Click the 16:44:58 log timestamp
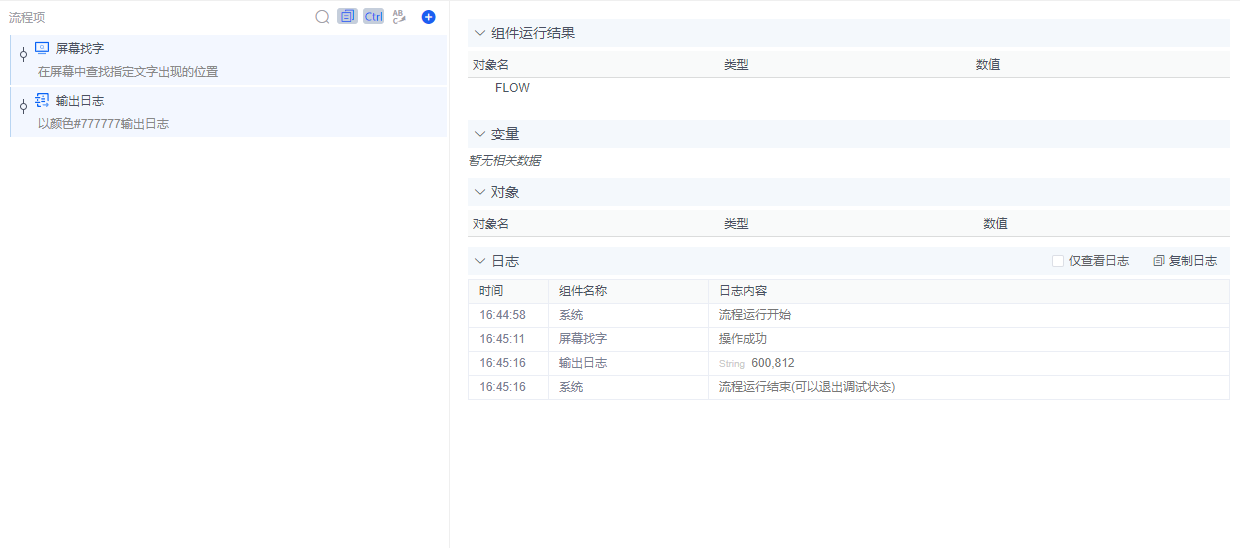Image resolution: width=1240 pixels, height=548 pixels. (x=502, y=315)
